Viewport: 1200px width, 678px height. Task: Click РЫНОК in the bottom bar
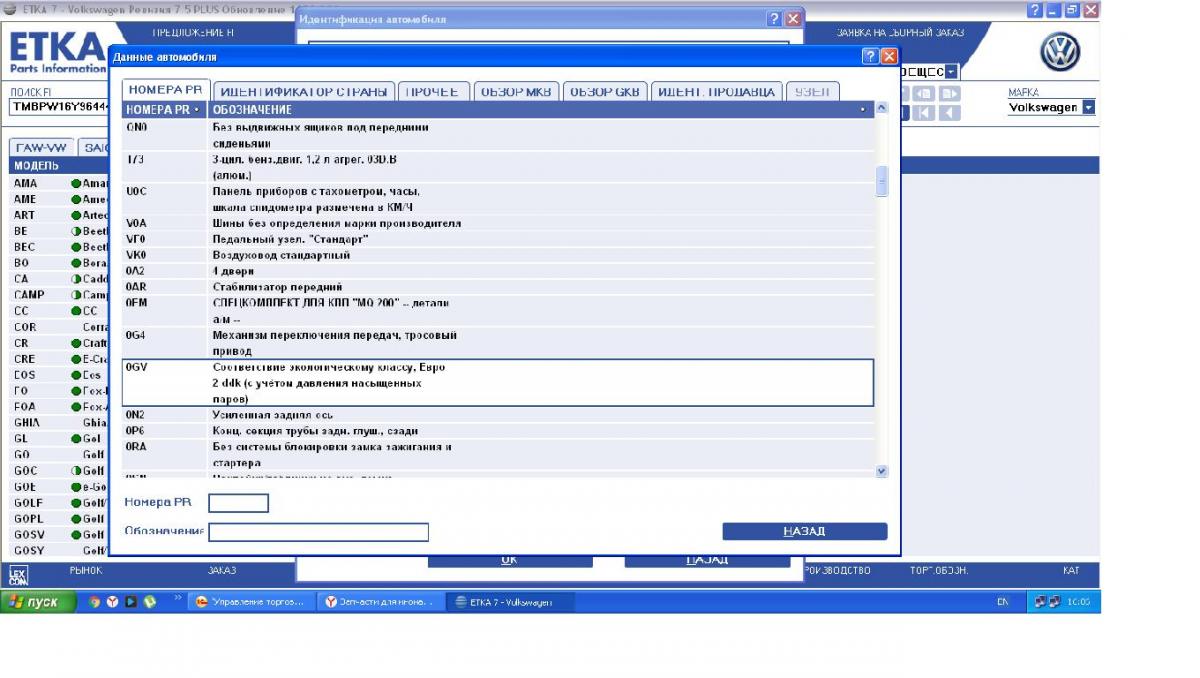click(x=86, y=571)
